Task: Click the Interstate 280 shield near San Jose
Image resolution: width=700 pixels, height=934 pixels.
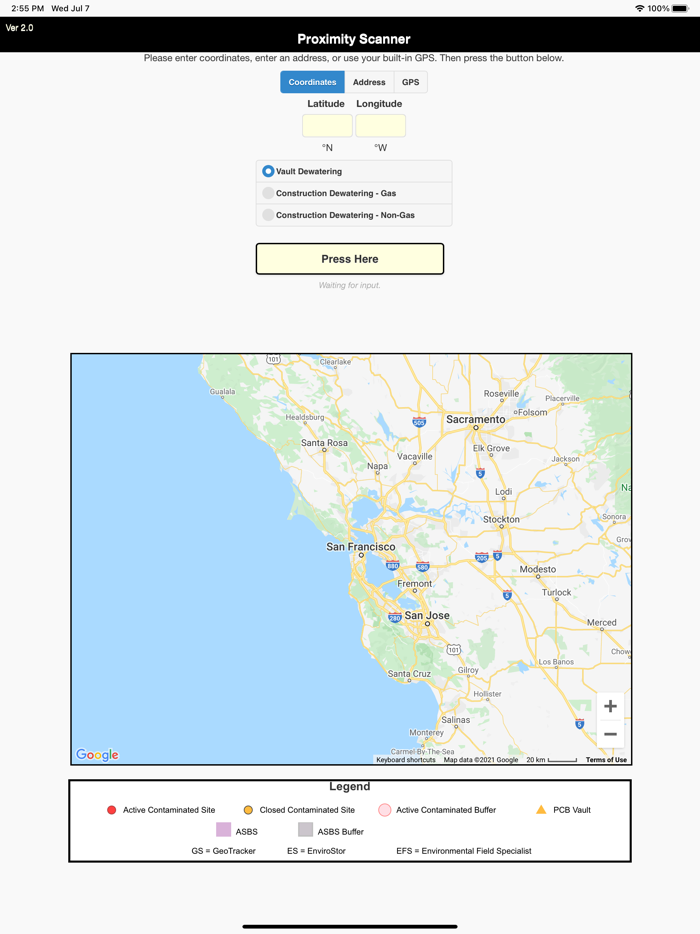Action: pyautogui.click(x=395, y=618)
